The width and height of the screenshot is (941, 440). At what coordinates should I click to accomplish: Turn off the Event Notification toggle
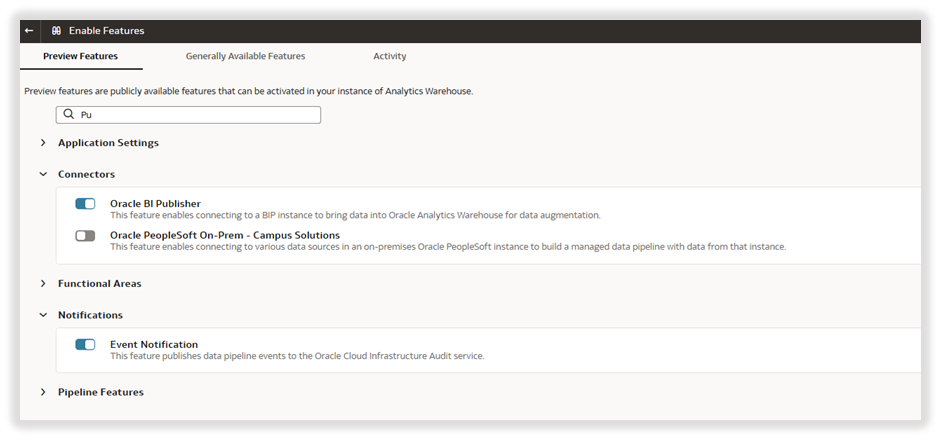[x=85, y=345]
